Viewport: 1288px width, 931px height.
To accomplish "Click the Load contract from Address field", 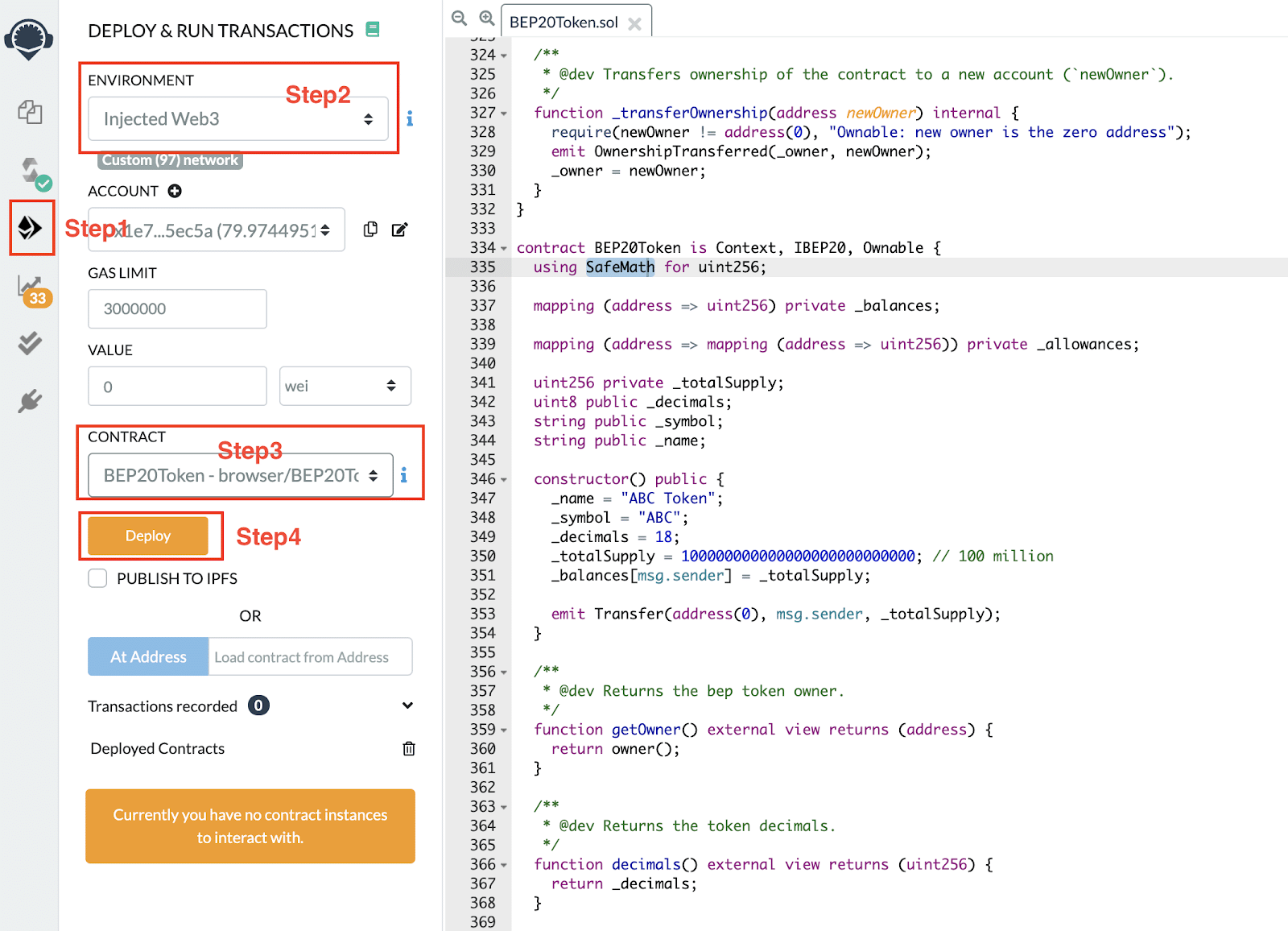I will click(310, 656).
